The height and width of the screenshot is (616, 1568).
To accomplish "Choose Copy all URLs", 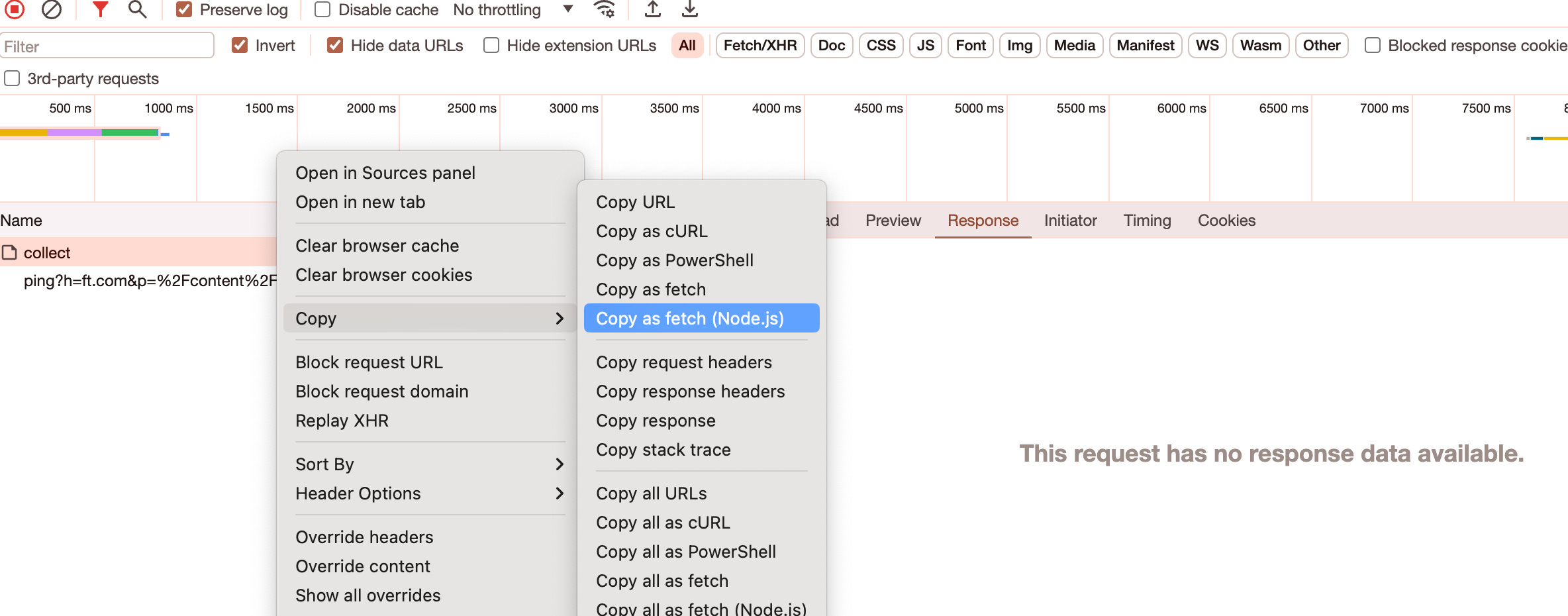I will pos(701,493).
